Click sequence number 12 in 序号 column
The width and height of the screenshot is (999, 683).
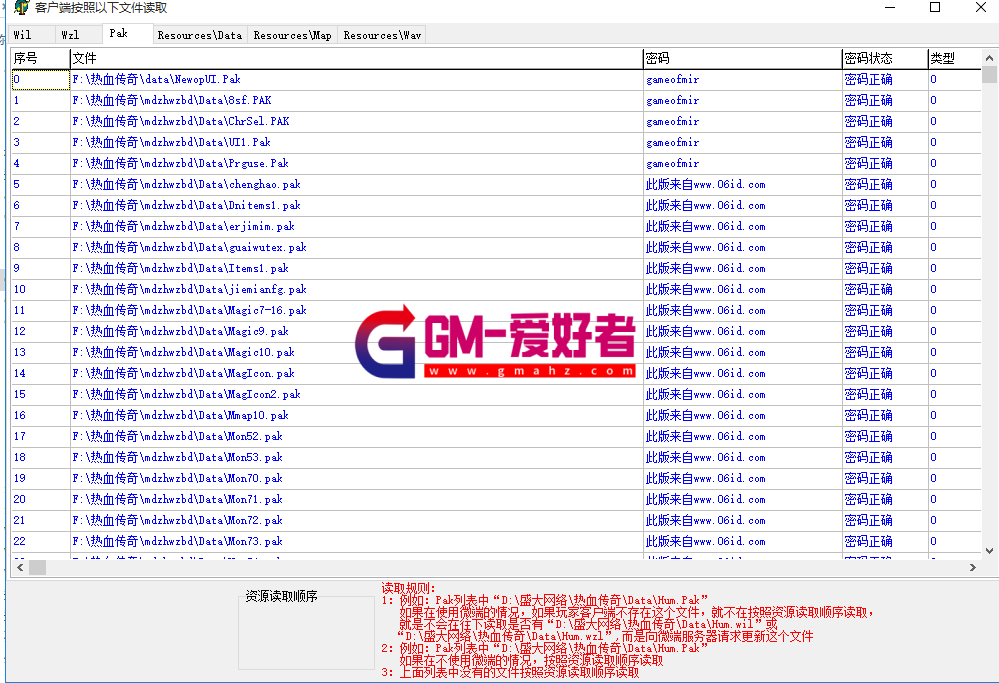click(x=20, y=332)
